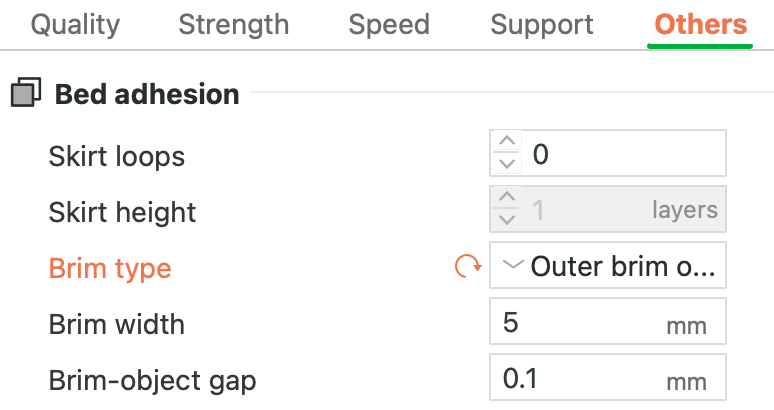Increase Skirt loops with the up arrow
774x410 pixels.
point(507,142)
